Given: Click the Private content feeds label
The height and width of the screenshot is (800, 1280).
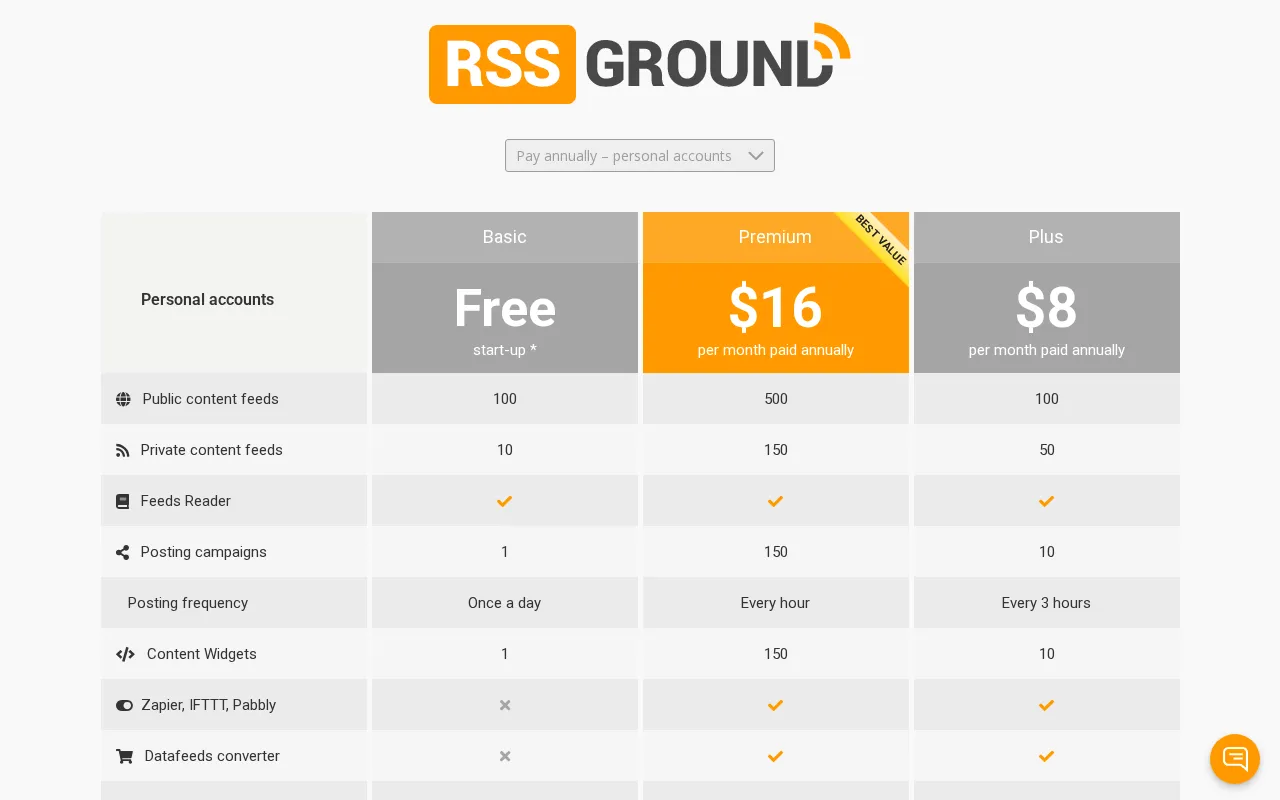Looking at the screenshot, I should click(x=212, y=450).
